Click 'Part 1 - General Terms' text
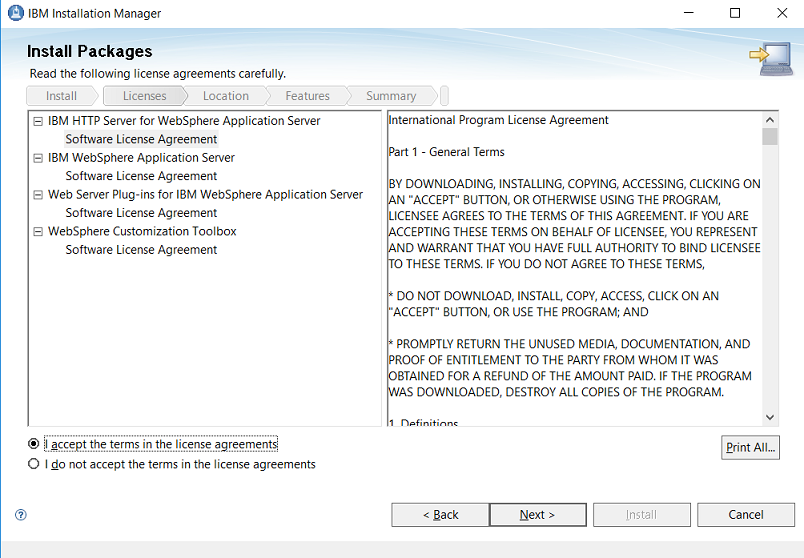The width and height of the screenshot is (804, 558). point(447,152)
